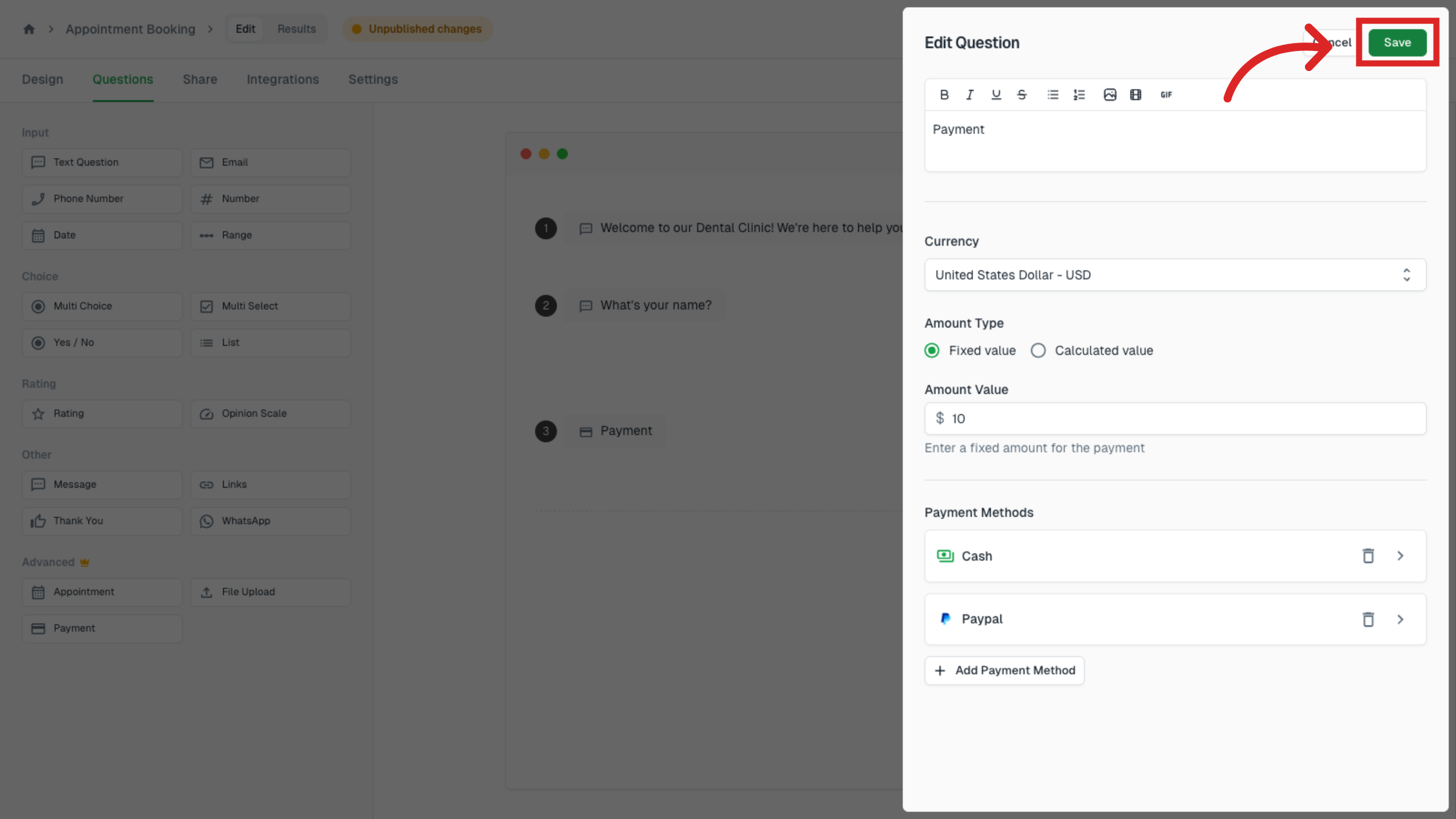Save the edited question
This screenshot has width=1456, height=819.
pyautogui.click(x=1397, y=42)
